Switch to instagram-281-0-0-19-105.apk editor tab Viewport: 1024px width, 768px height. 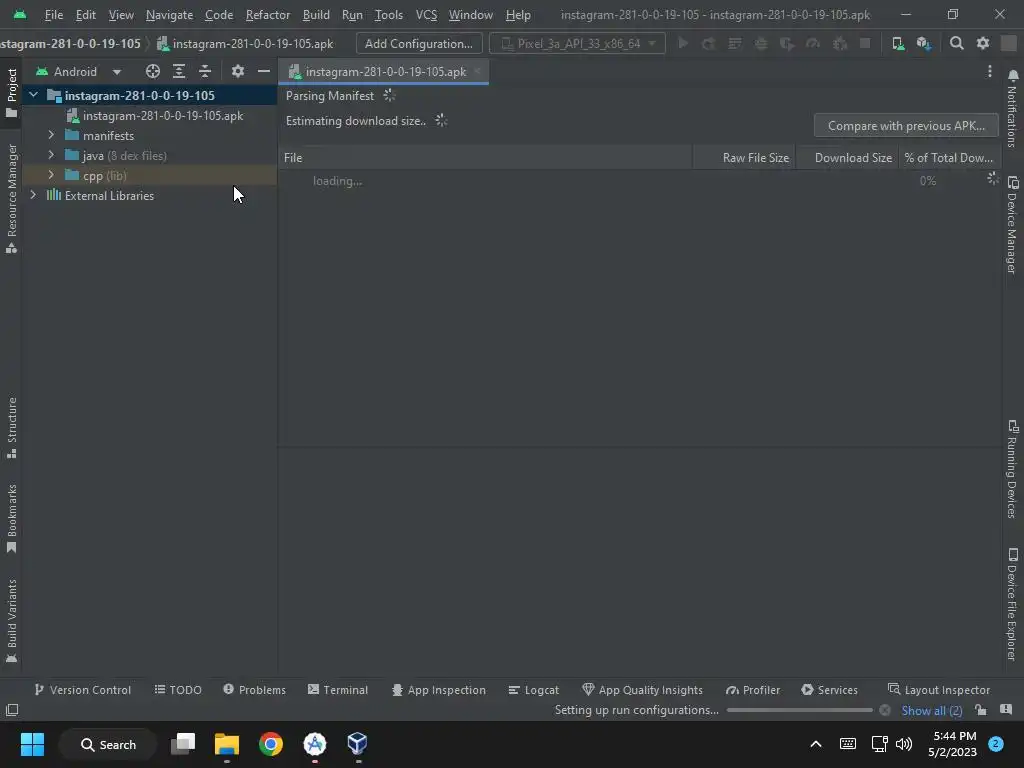pyautogui.click(x=385, y=72)
